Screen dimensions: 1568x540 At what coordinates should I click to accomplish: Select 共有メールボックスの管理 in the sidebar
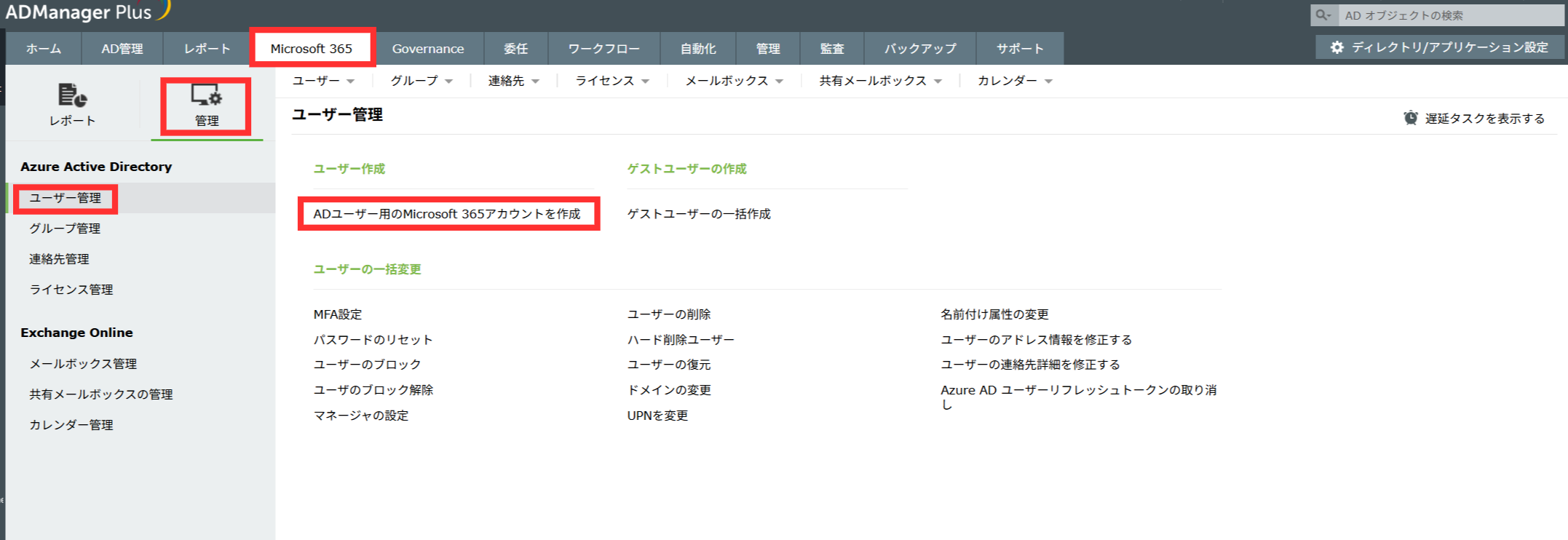pyautogui.click(x=101, y=394)
